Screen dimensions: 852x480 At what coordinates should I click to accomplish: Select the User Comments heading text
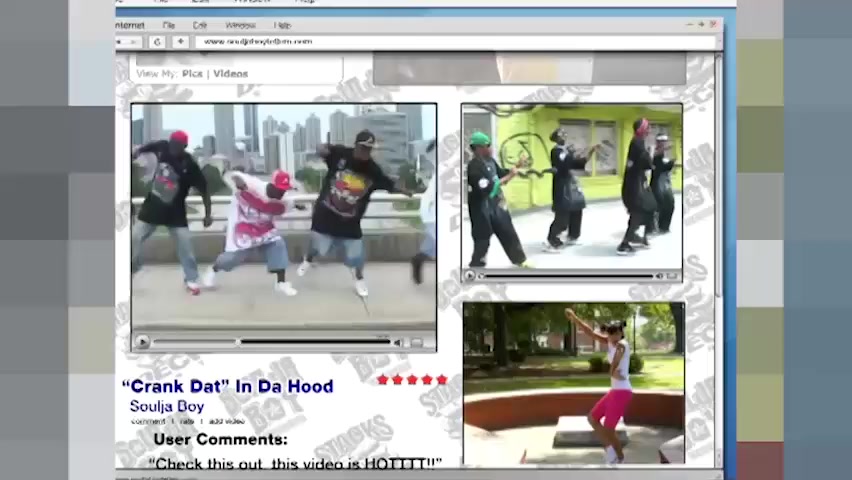click(221, 439)
